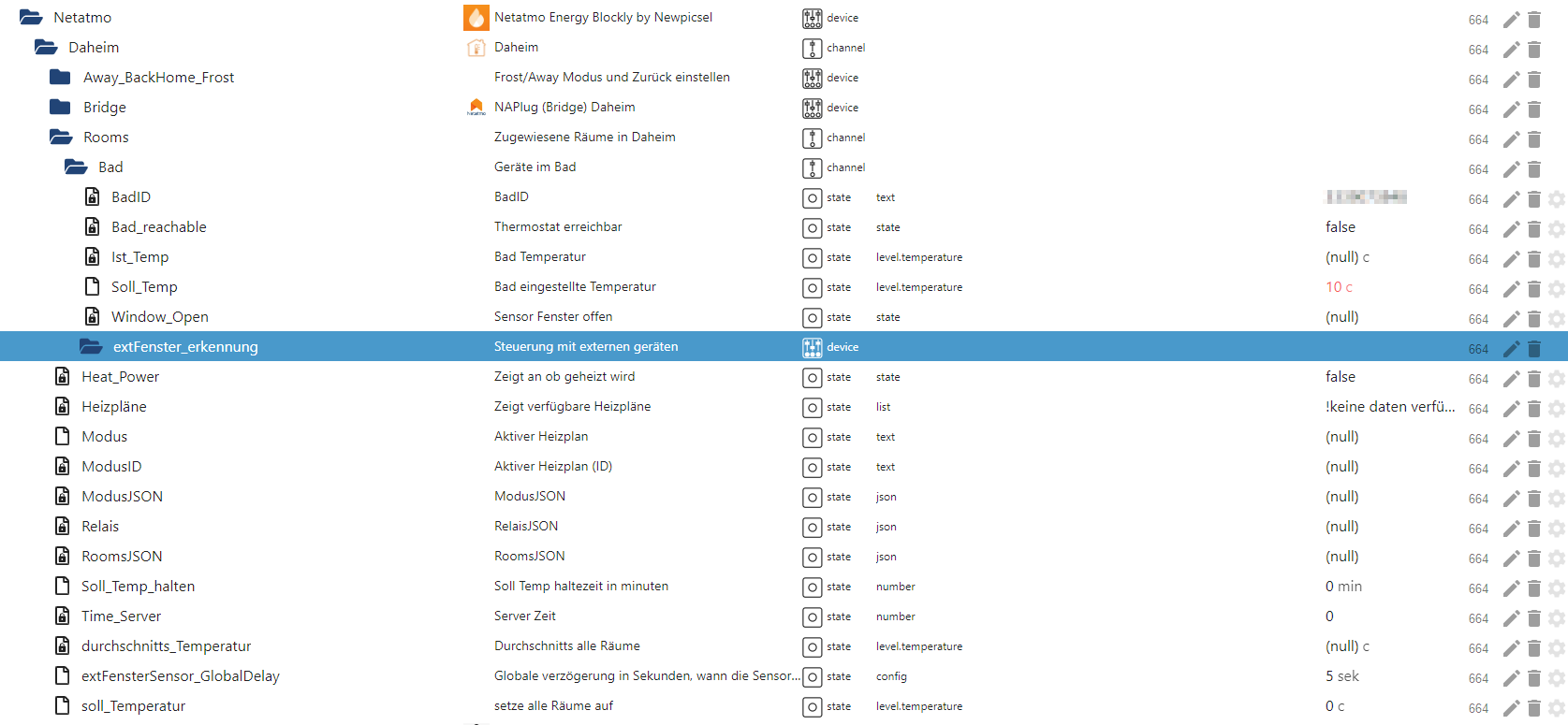Viewport: 1568px width, 725px height.
Task: Edit Soll_Temp_halten state via pencil icon
Action: coord(1511,588)
